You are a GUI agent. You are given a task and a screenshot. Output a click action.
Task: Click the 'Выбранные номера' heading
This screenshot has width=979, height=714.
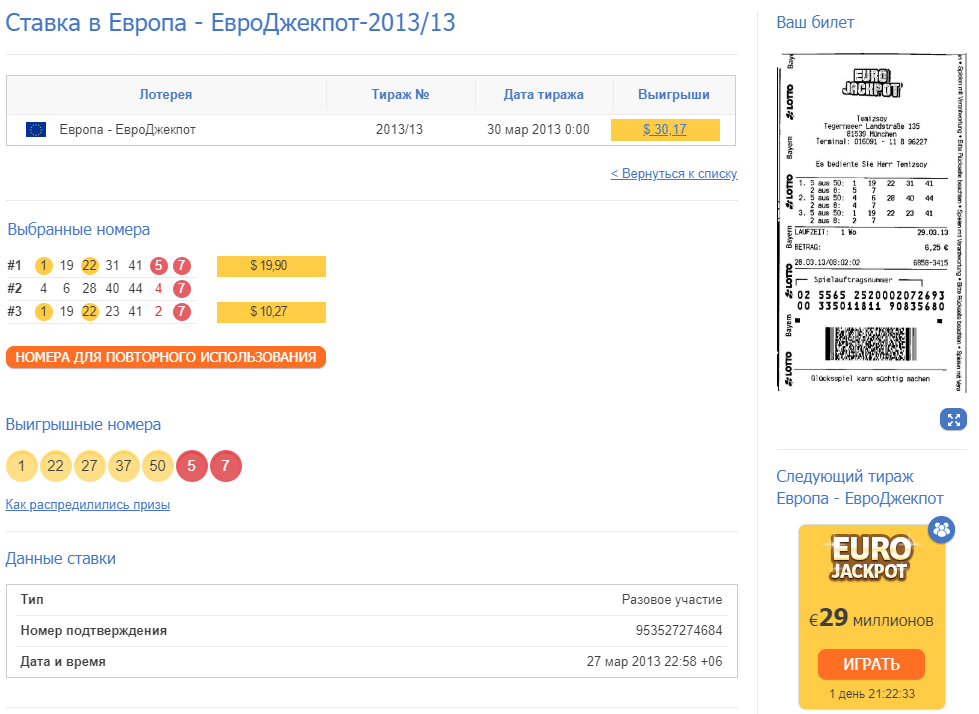click(79, 230)
